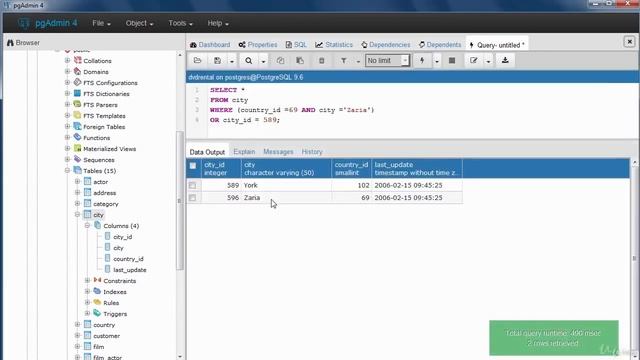Open the Help menu
The width and height of the screenshot is (640, 360).
[218, 23]
